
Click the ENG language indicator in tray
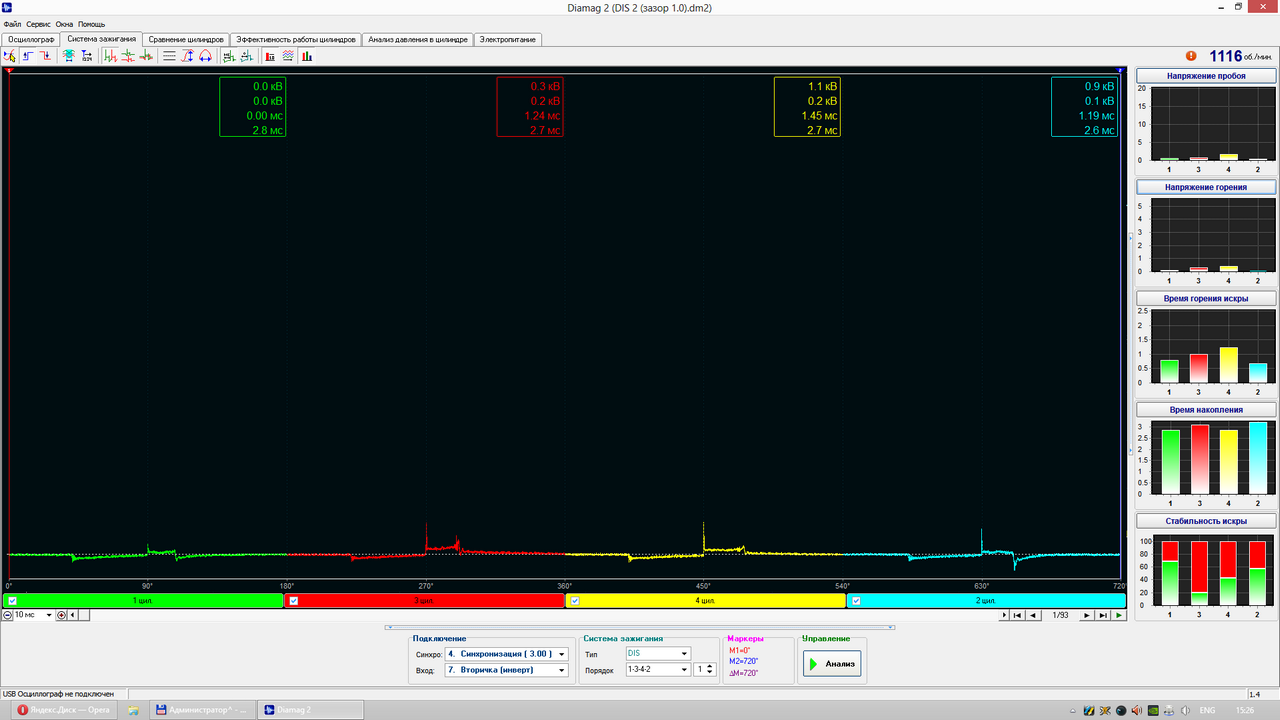(x=1207, y=709)
